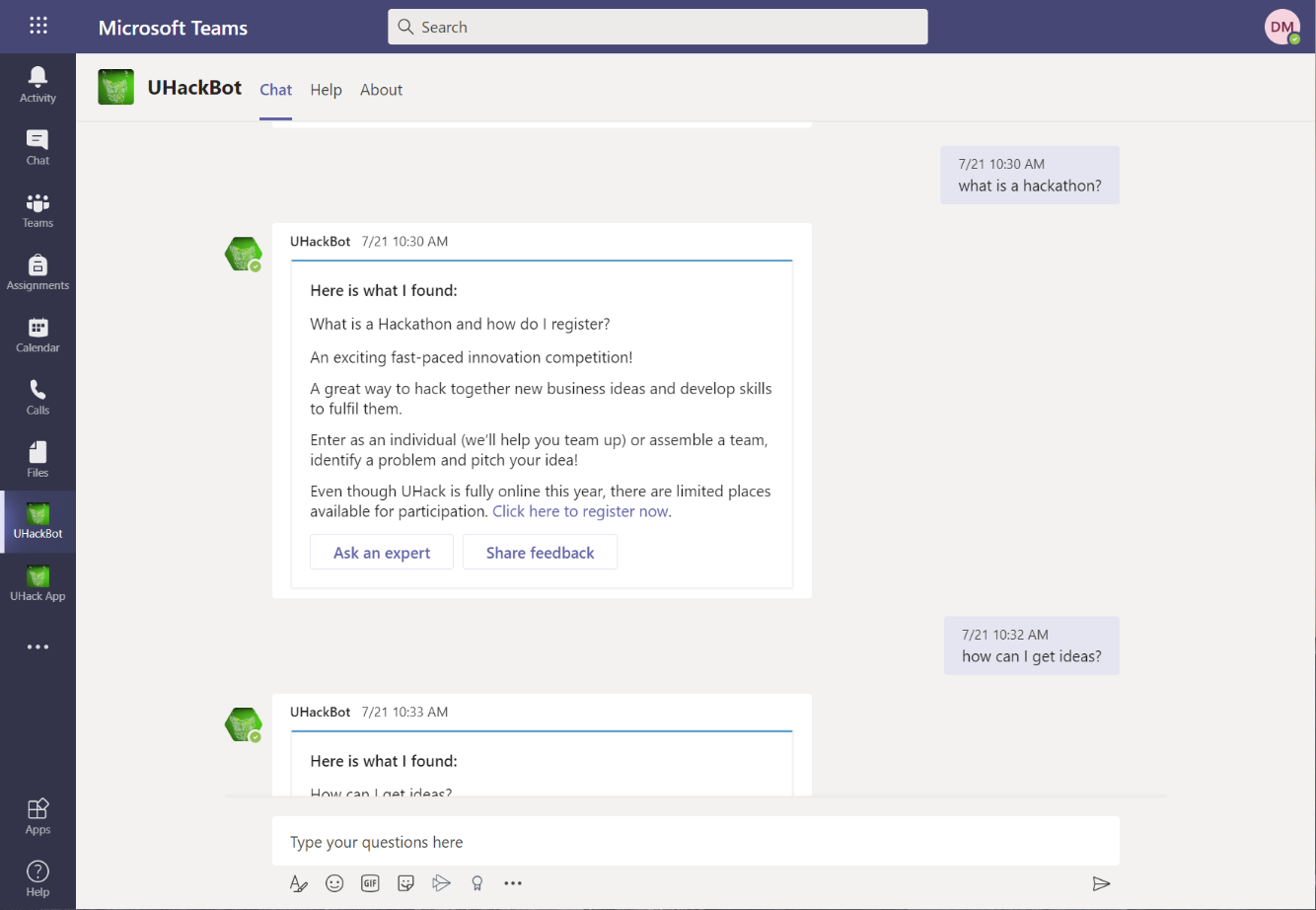Open the Activity feed in sidebar
This screenshot has width=1316, height=910.
pyautogui.click(x=37, y=84)
